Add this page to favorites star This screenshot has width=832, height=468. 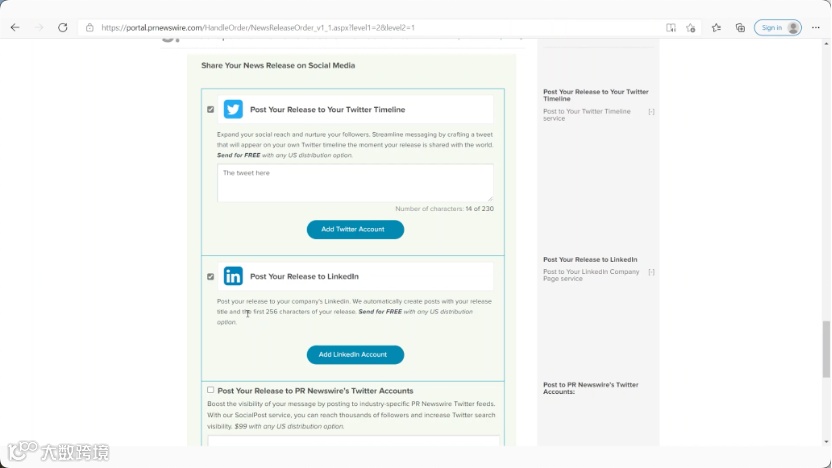click(690, 28)
